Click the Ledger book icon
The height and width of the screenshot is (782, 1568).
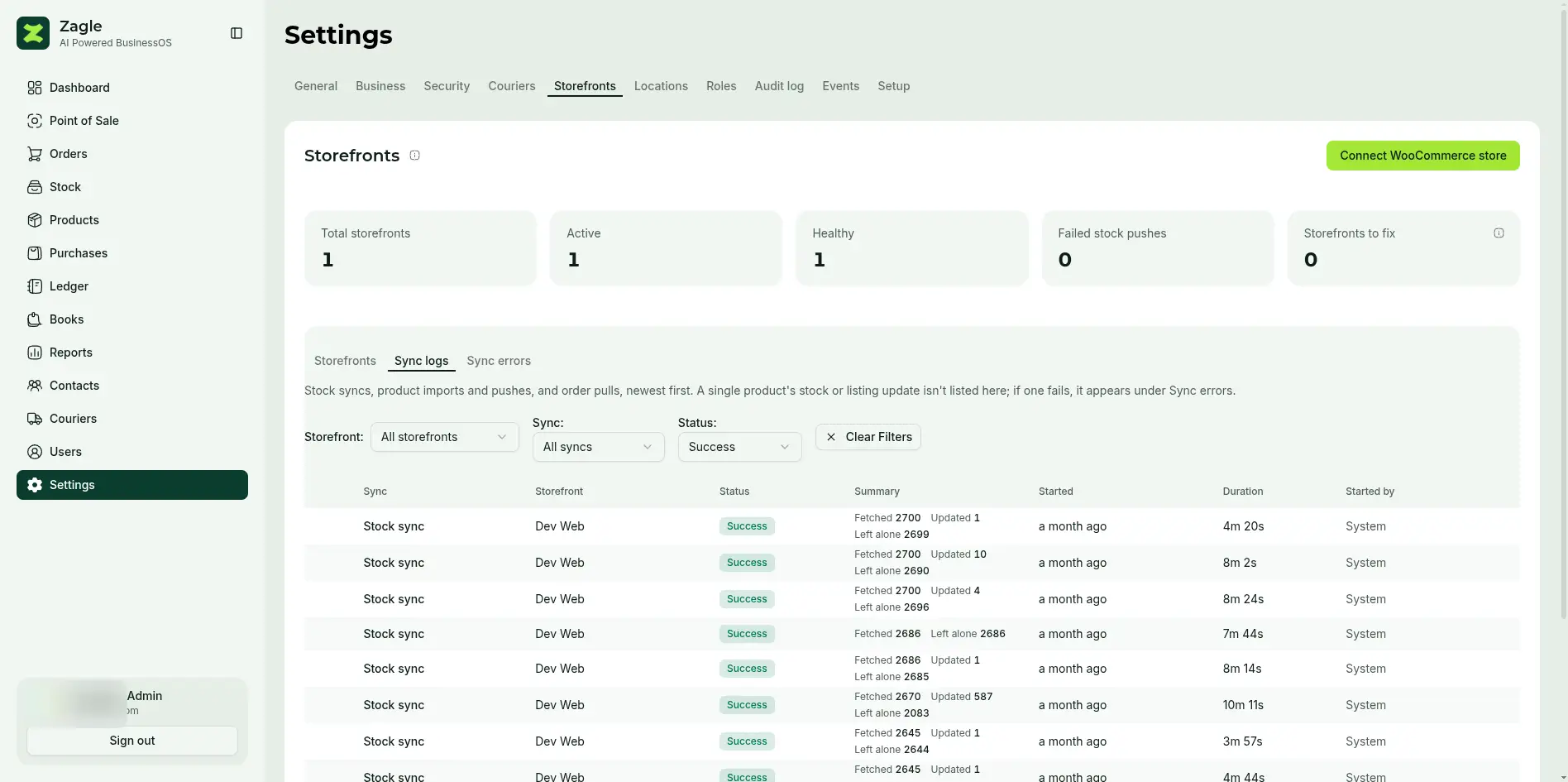click(35, 286)
